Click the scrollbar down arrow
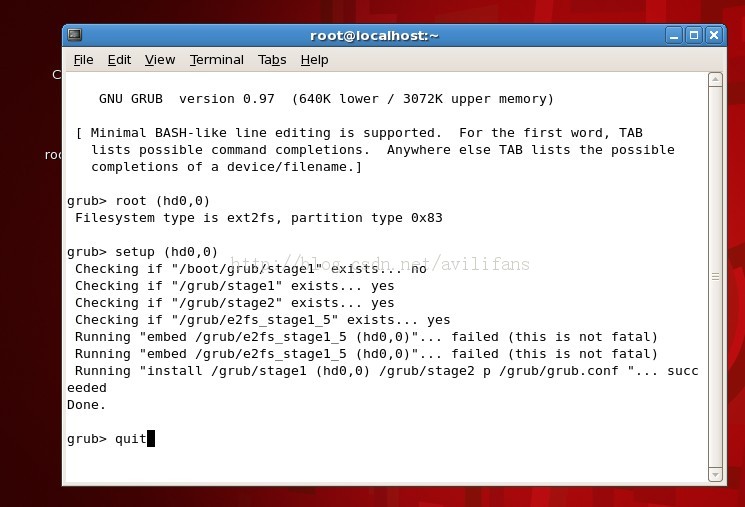 (715, 474)
